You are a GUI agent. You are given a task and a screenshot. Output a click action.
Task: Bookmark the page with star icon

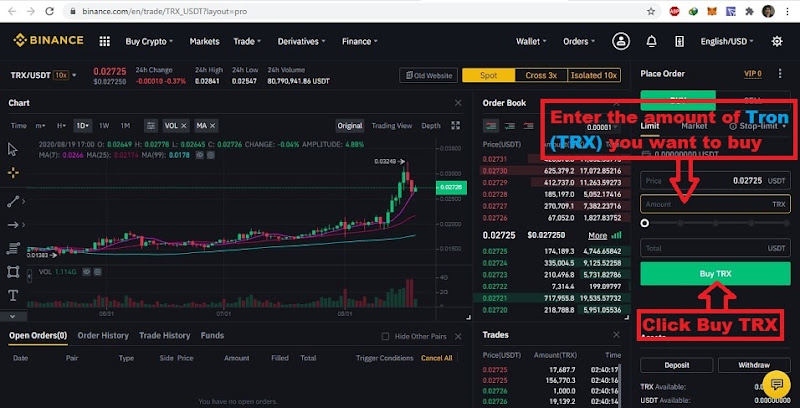click(x=651, y=11)
